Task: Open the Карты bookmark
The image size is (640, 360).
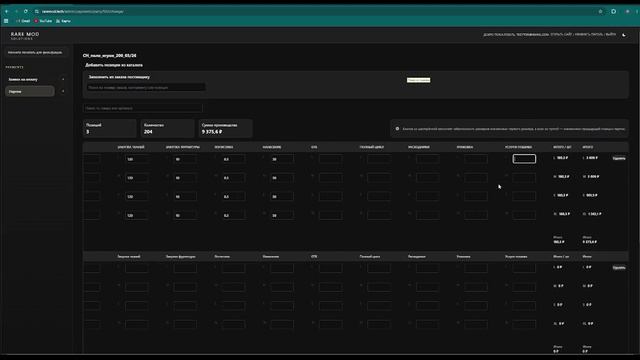Action: 63,21
